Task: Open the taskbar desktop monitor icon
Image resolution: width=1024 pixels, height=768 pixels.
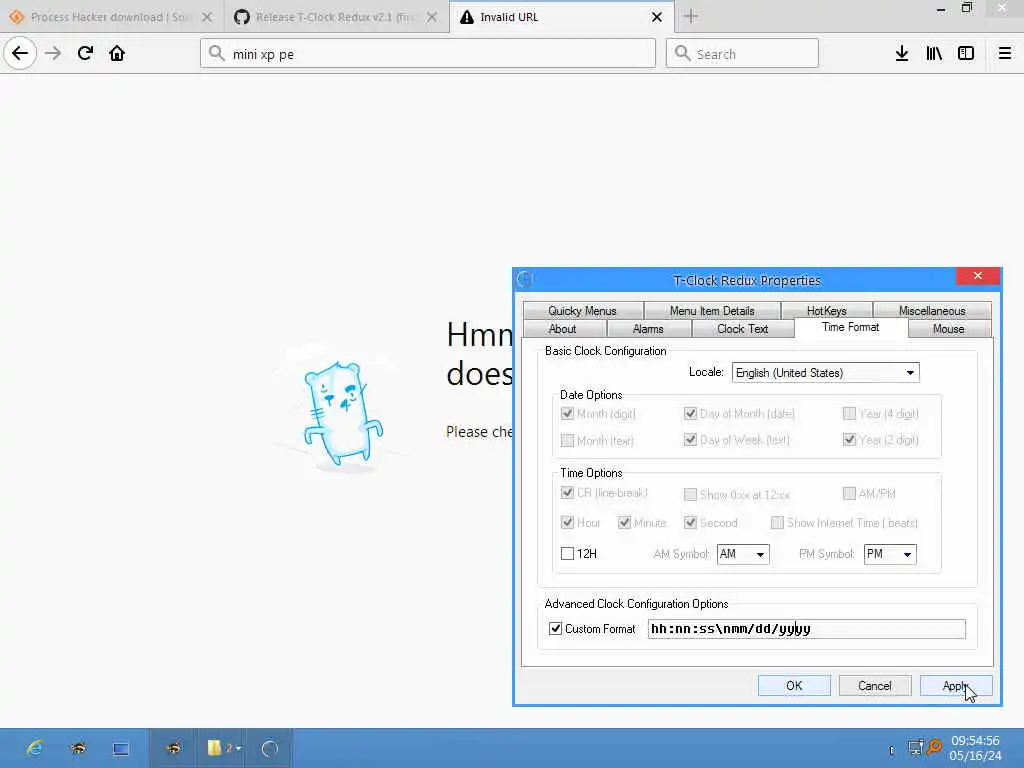Action: tap(121, 748)
